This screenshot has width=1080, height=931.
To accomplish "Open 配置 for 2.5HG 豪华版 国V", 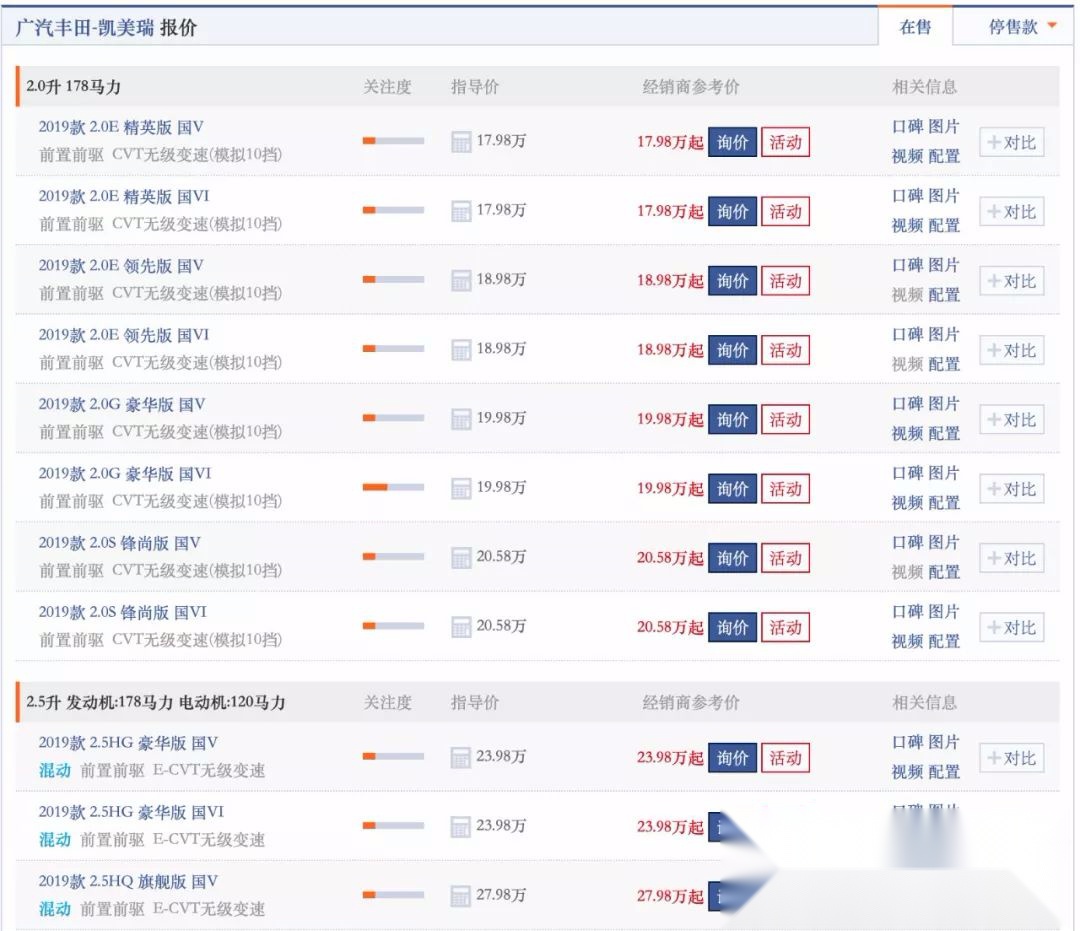I will point(944,772).
